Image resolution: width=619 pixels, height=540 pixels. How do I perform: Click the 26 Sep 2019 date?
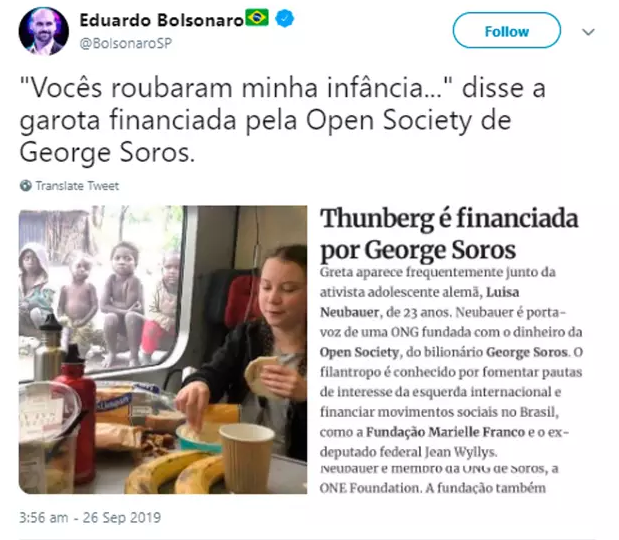tap(122, 518)
